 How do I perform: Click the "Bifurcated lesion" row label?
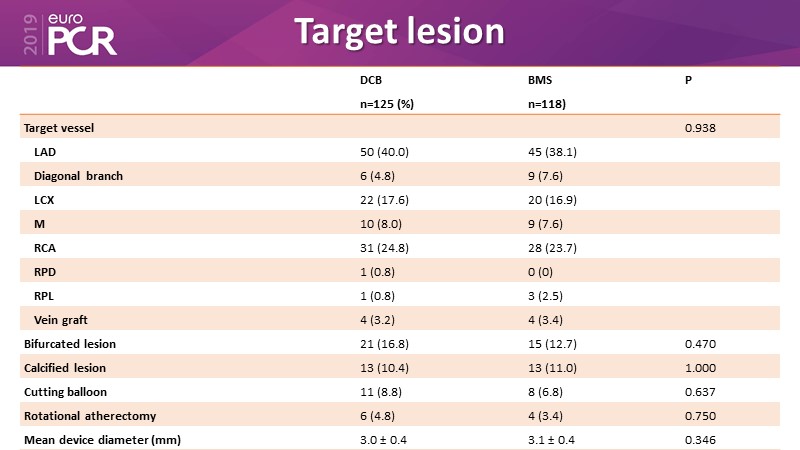[x=71, y=343]
